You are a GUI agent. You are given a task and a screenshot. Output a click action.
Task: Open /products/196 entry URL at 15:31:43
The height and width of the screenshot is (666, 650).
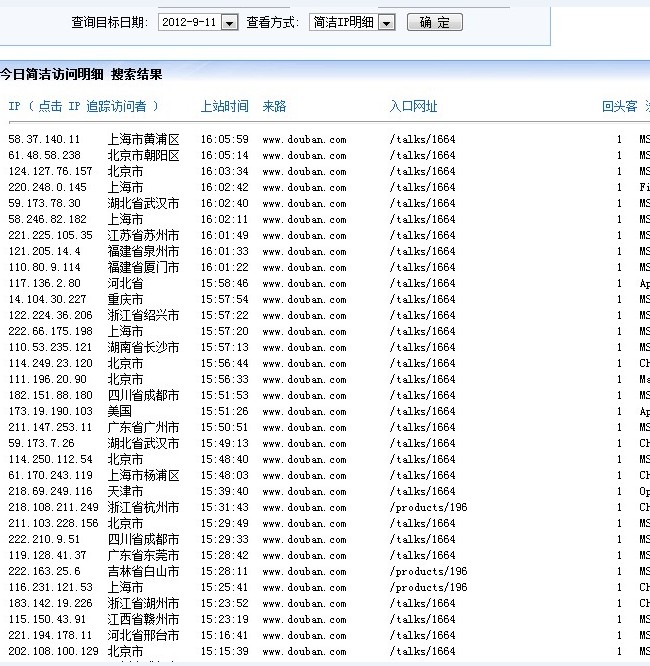pos(428,507)
